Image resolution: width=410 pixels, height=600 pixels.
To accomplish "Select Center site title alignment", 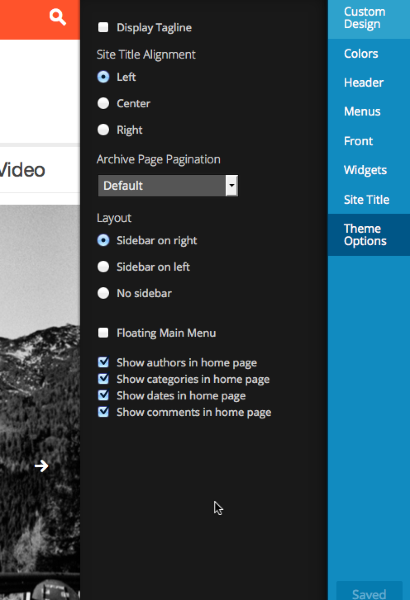I will point(103,103).
